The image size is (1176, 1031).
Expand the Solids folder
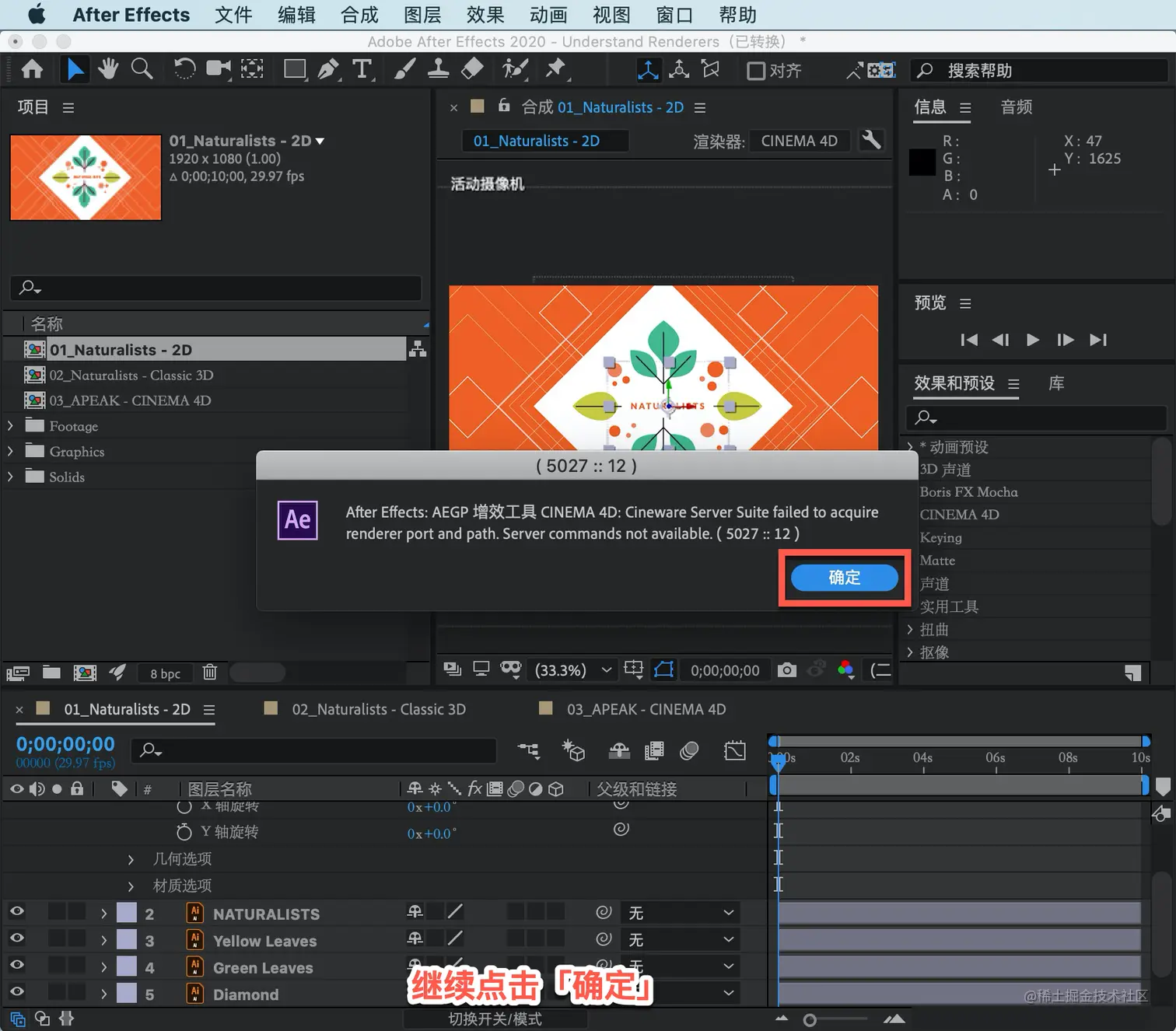[10, 477]
